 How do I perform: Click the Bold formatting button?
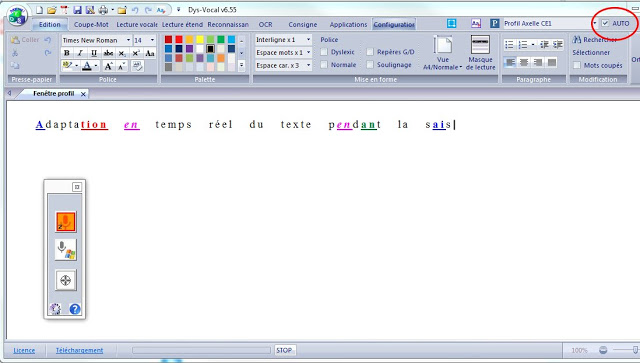(67, 53)
